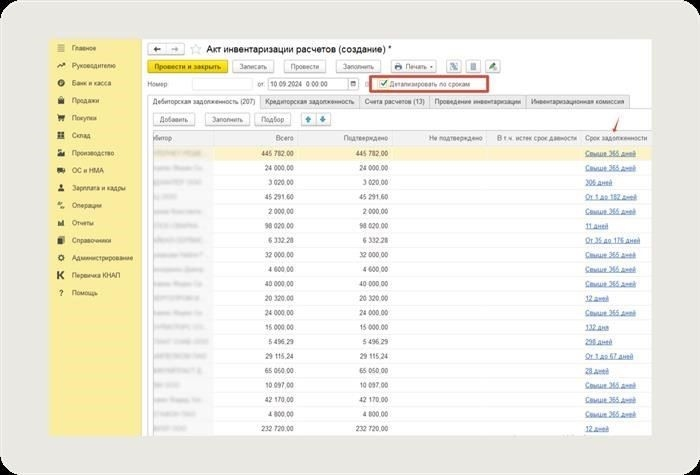This screenshot has width=700, height=475.
Task: Click the Записать button
Action: point(253,67)
